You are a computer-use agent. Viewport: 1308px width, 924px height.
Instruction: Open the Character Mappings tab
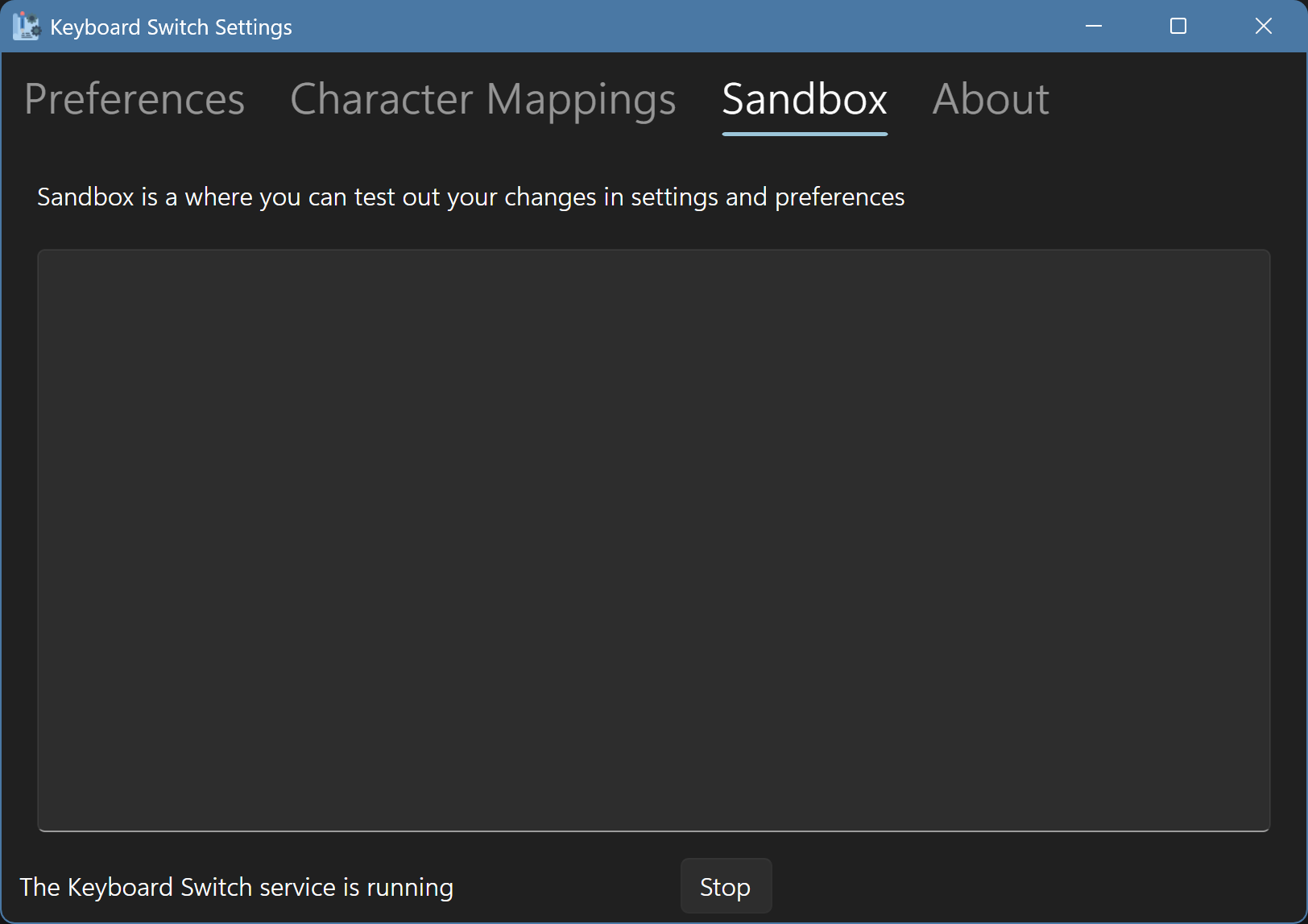coord(482,99)
